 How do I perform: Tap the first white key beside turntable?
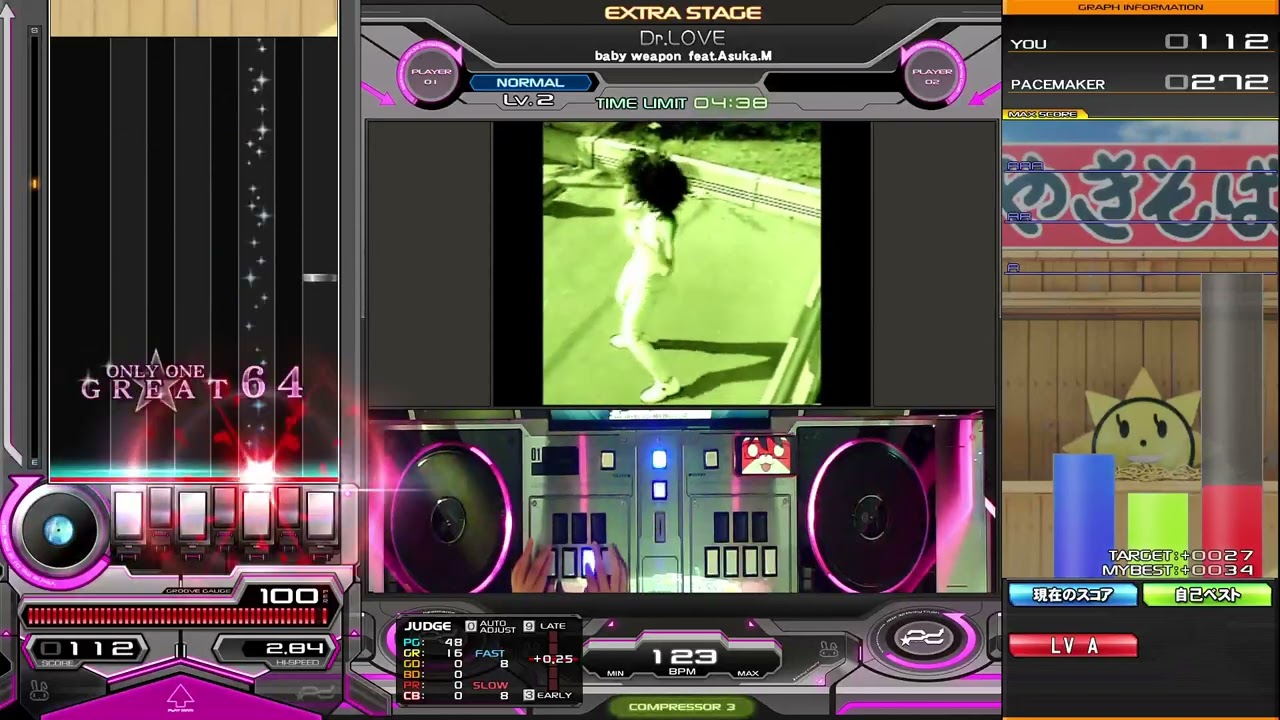pyautogui.click(x=128, y=514)
